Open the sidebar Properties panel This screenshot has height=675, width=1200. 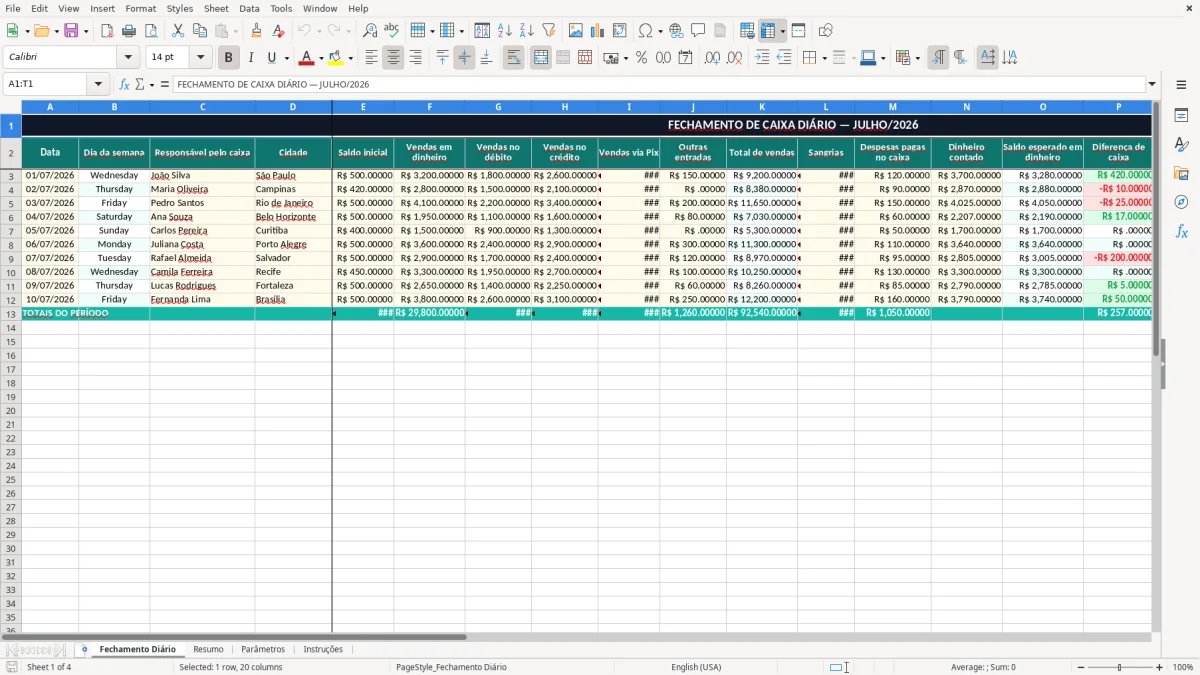(x=1181, y=116)
